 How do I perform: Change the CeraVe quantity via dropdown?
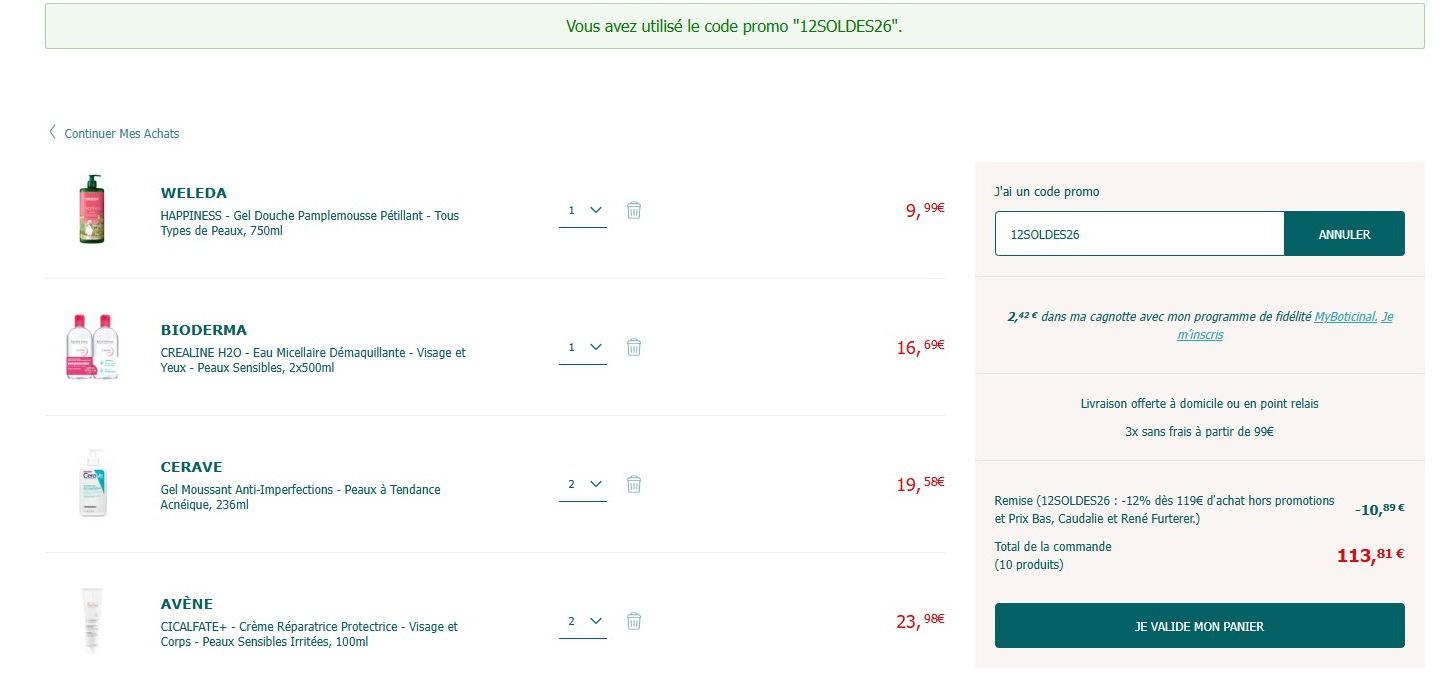pyautogui.click(x=583, y=484)
